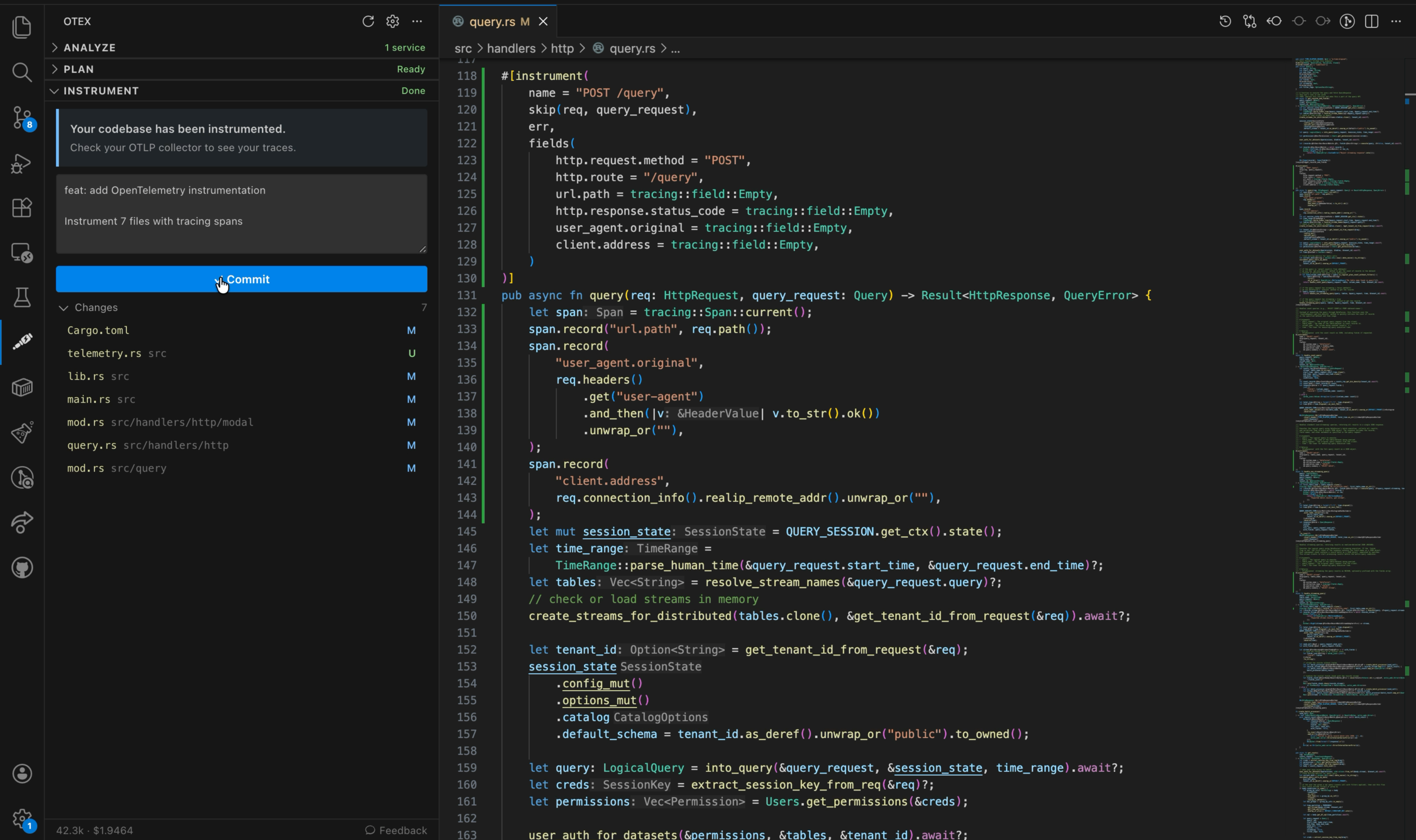
Task: Click line number 145 in gutter
Action: point(467,532)
